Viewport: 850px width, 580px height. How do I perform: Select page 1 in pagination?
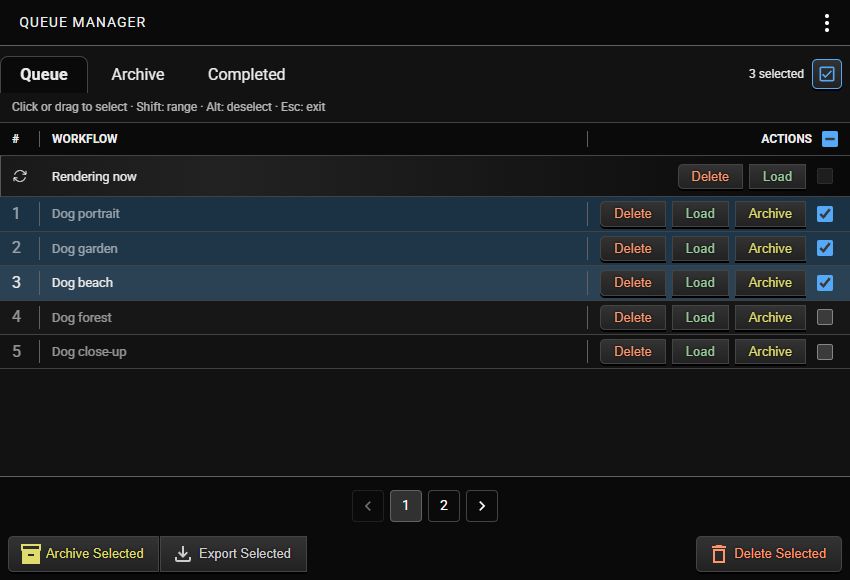point(406,506)
